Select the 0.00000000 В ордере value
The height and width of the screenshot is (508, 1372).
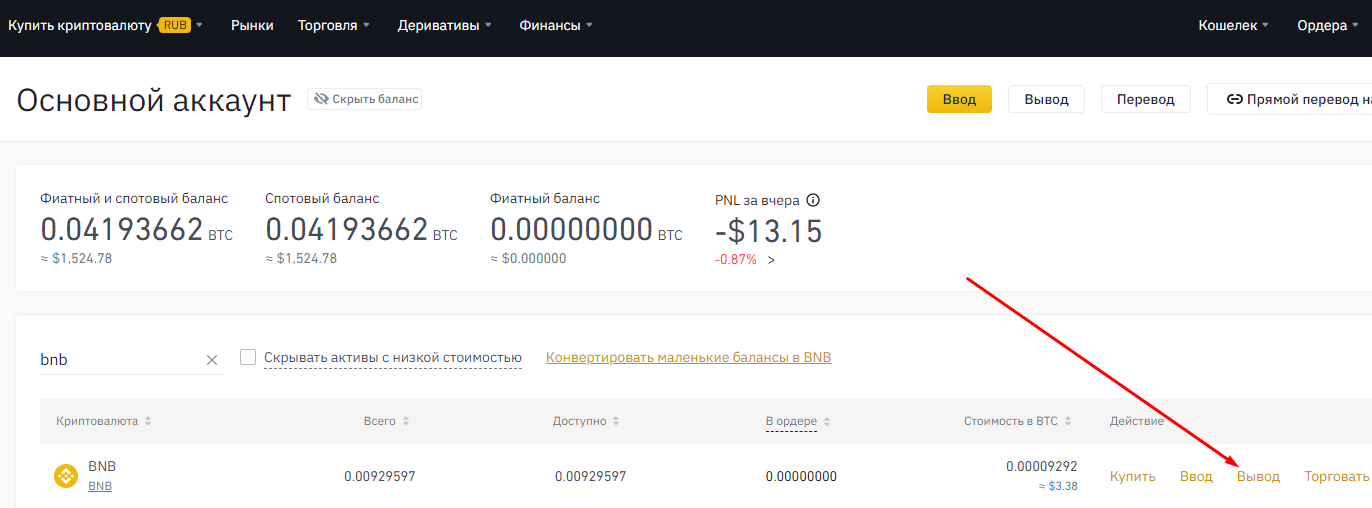coord(801,476)
